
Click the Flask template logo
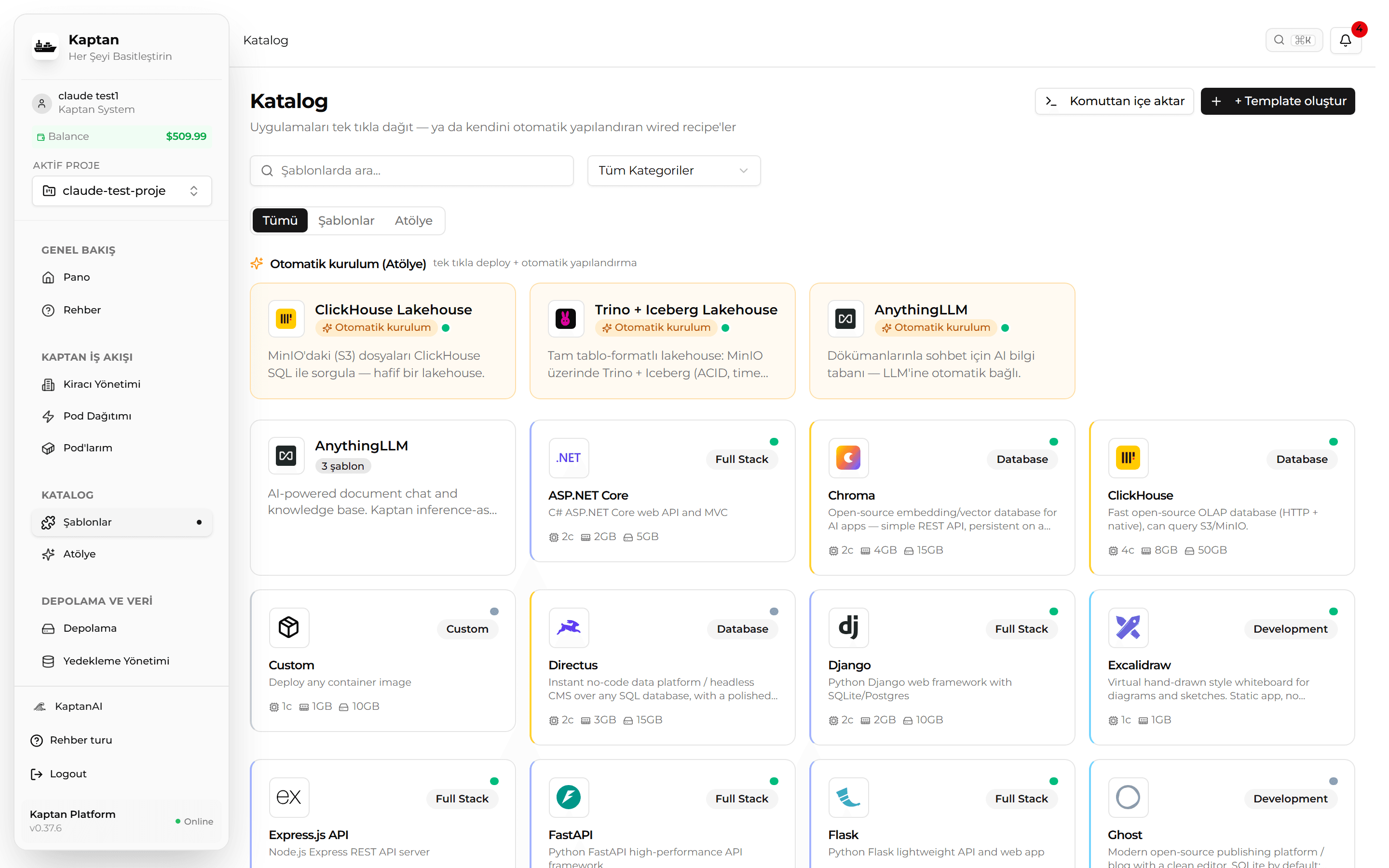click(x=848, y=797)
